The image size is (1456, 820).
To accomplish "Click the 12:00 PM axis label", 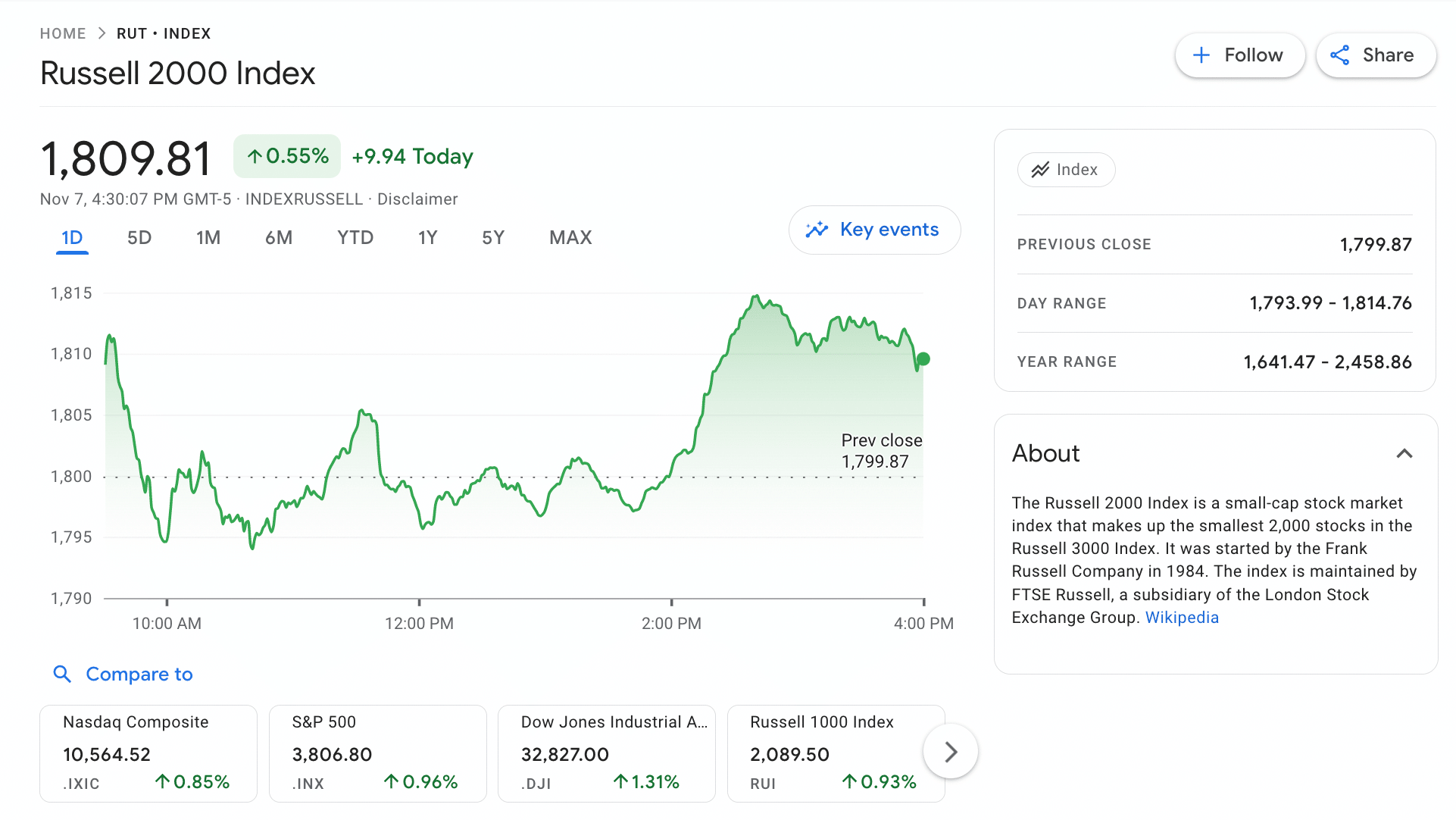I will coord(419,624).
